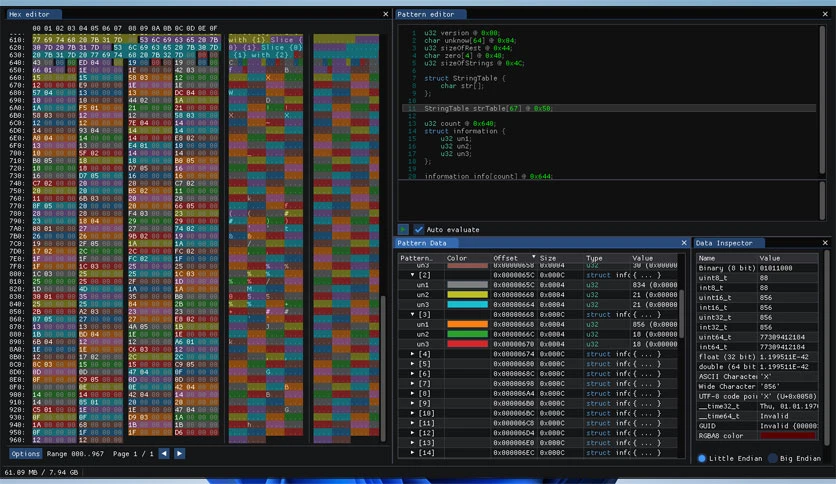Screen dimensions: 836x484
Task: Select the 'Binary (8 bit)' inspector row
Action: pyautogui.click(x=757, y=268)
